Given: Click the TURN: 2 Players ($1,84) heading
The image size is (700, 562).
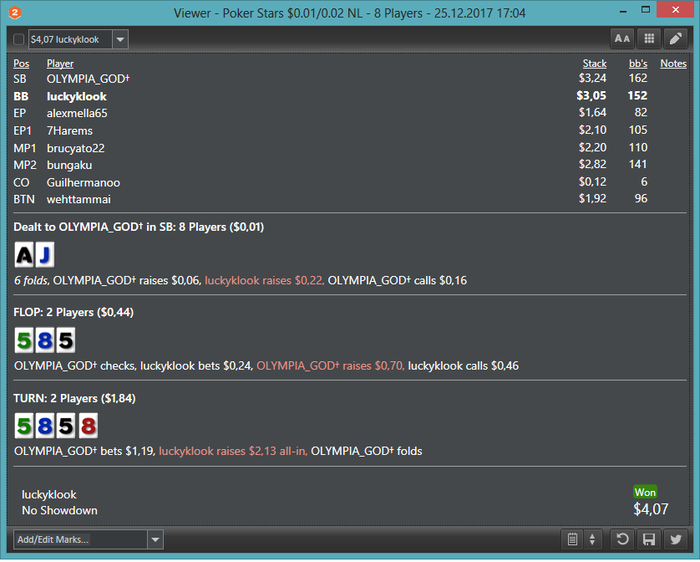Looking at the screenshot, I should (x=74, y=398).
